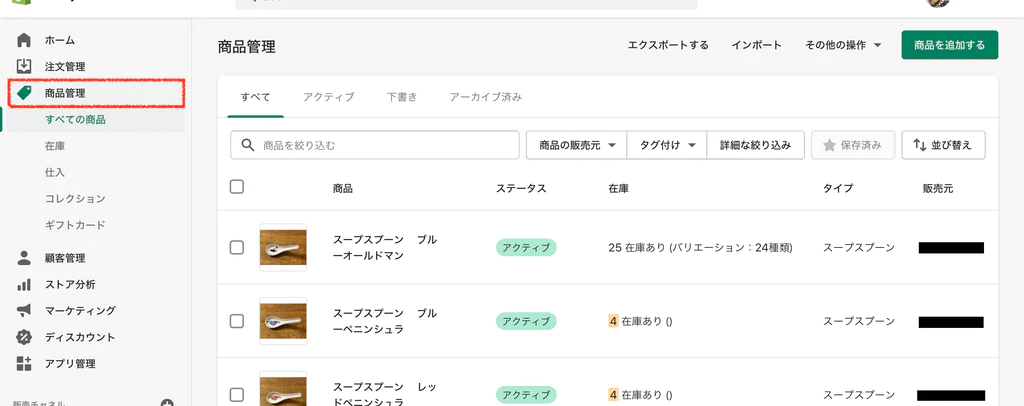Screen dimensions: 1024x406
Task: Click the 保存済み button
Action: [853, 145]
